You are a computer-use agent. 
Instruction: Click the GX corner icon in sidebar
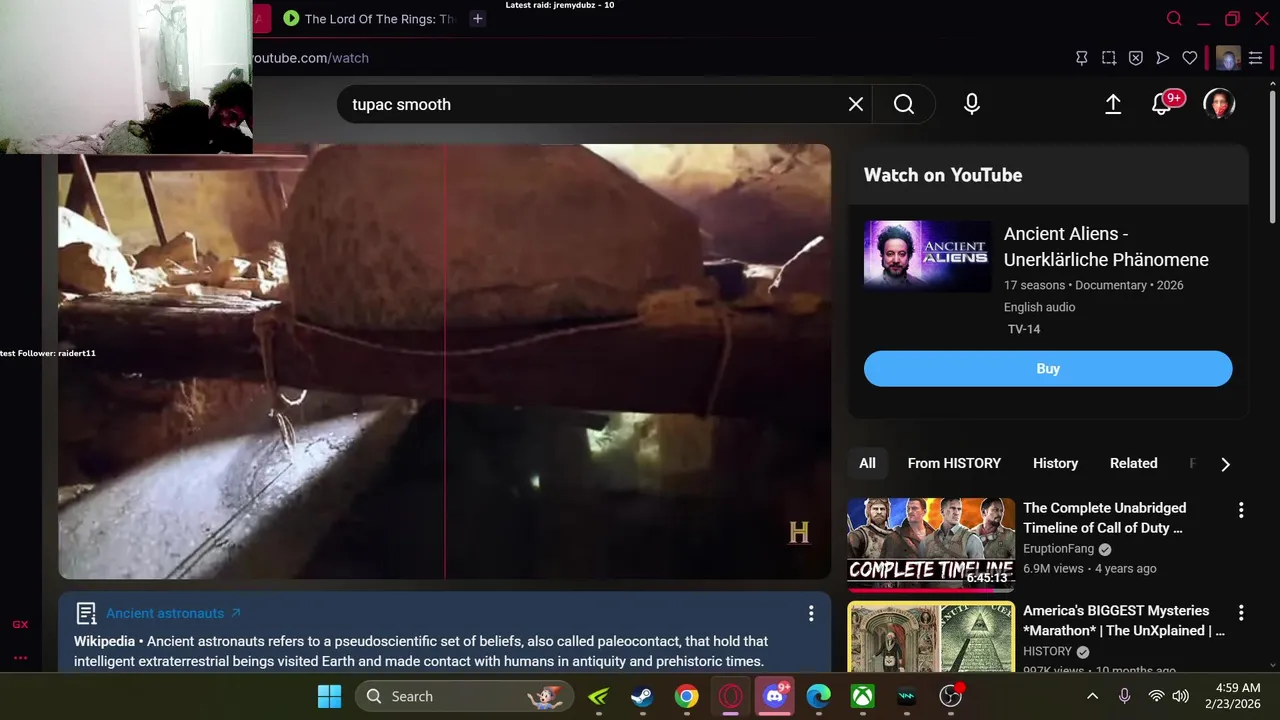[20, 624]
